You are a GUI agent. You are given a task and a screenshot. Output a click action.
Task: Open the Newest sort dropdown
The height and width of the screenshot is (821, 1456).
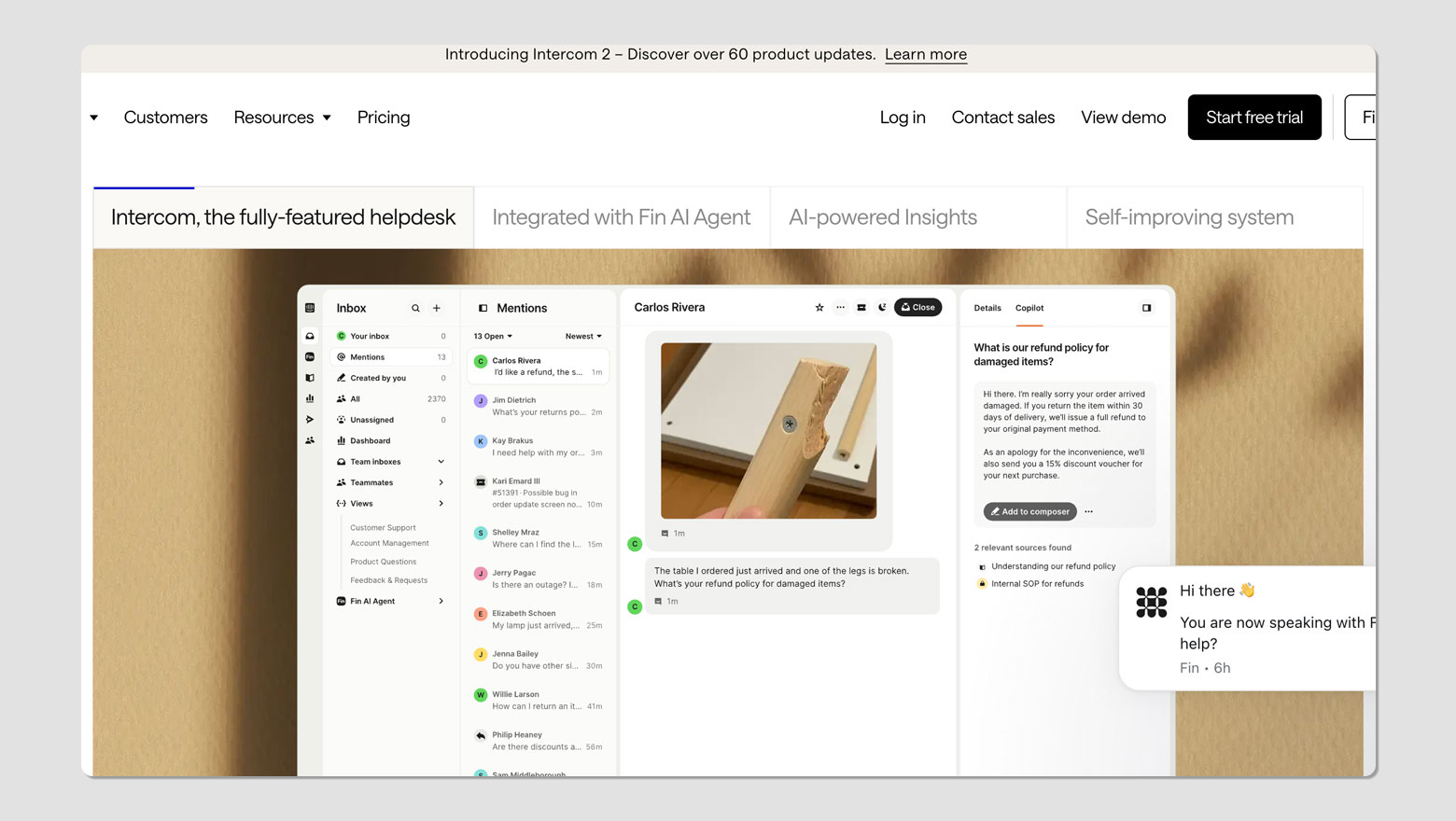pos(583,336)
